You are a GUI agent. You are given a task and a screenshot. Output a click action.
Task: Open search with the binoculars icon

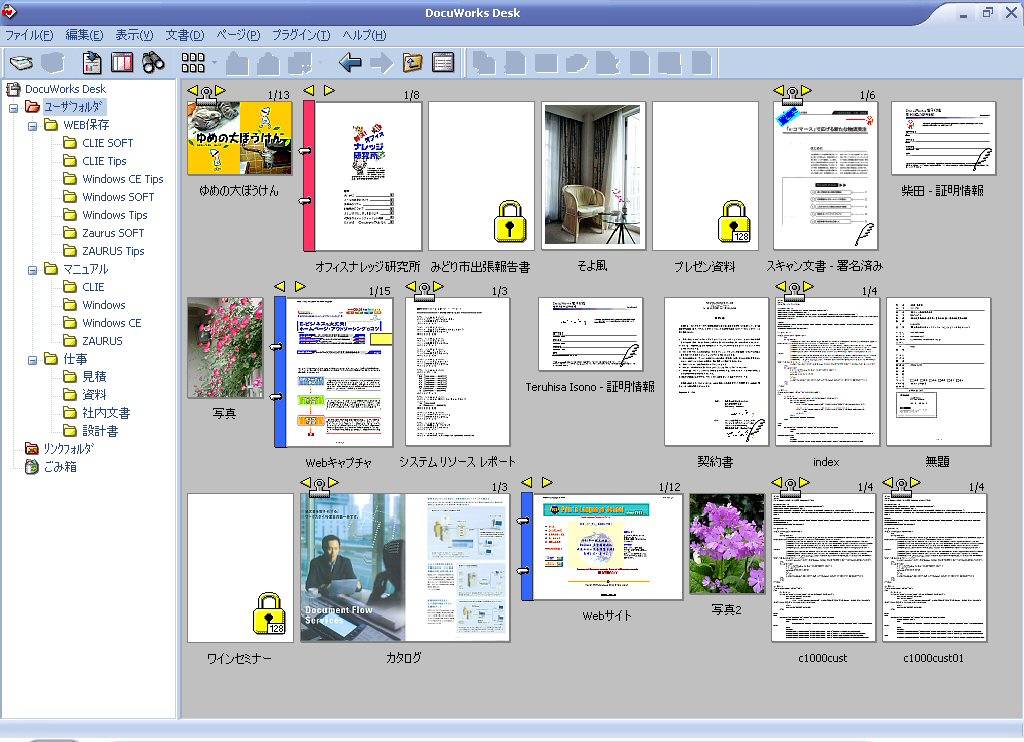tap(153, 63)
